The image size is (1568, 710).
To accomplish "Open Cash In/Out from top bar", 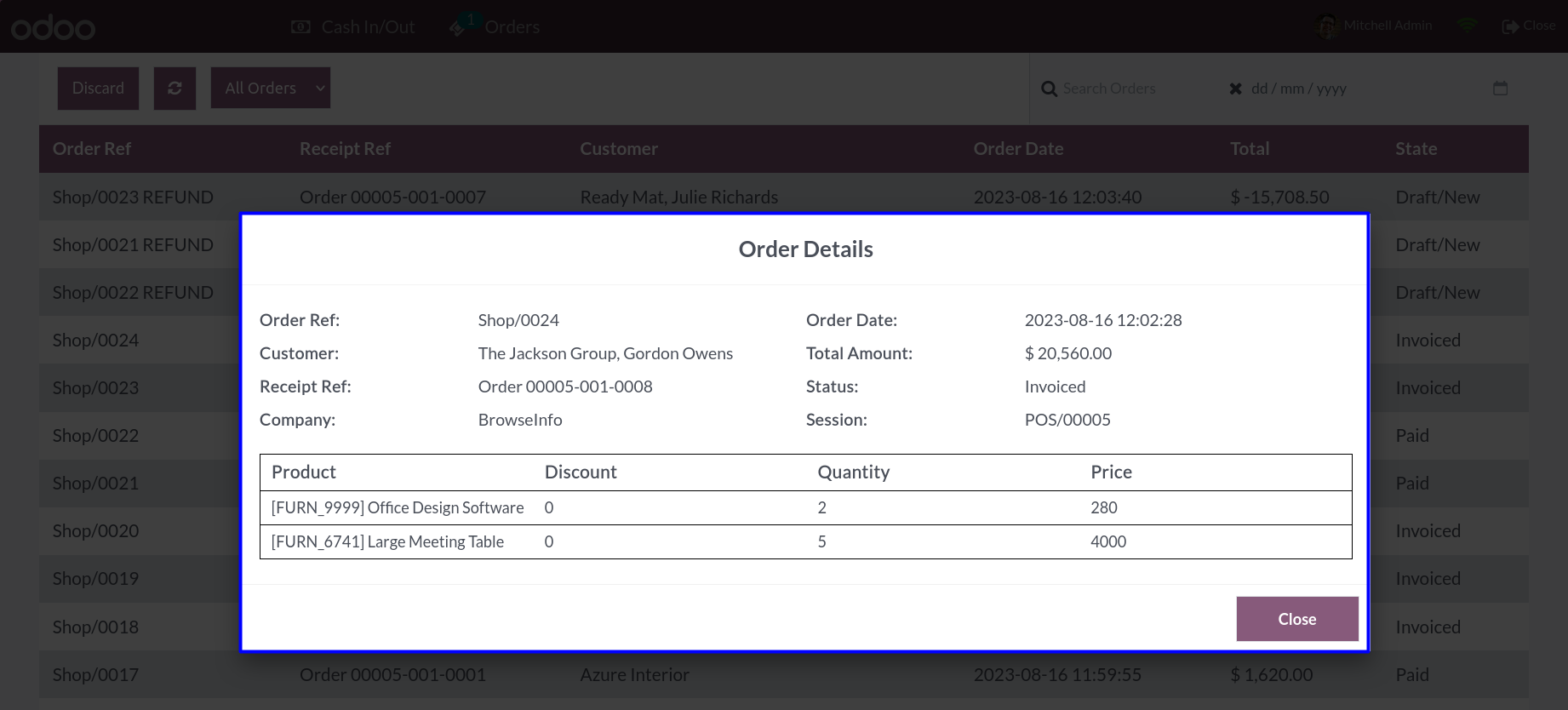I will click(352, 26).
